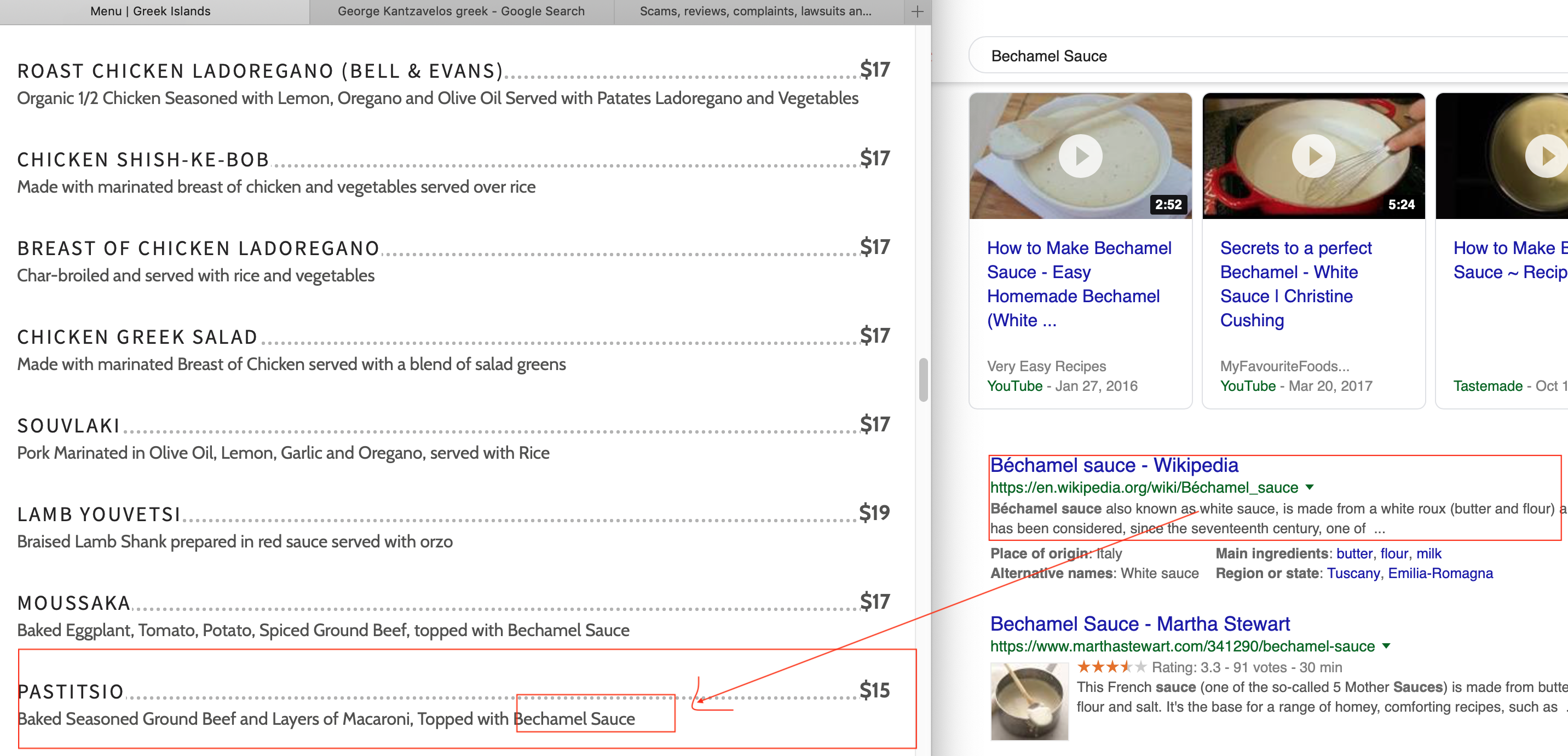
Task: Open the Scams, reviews, complaints tab
Action: pos(756,11)
